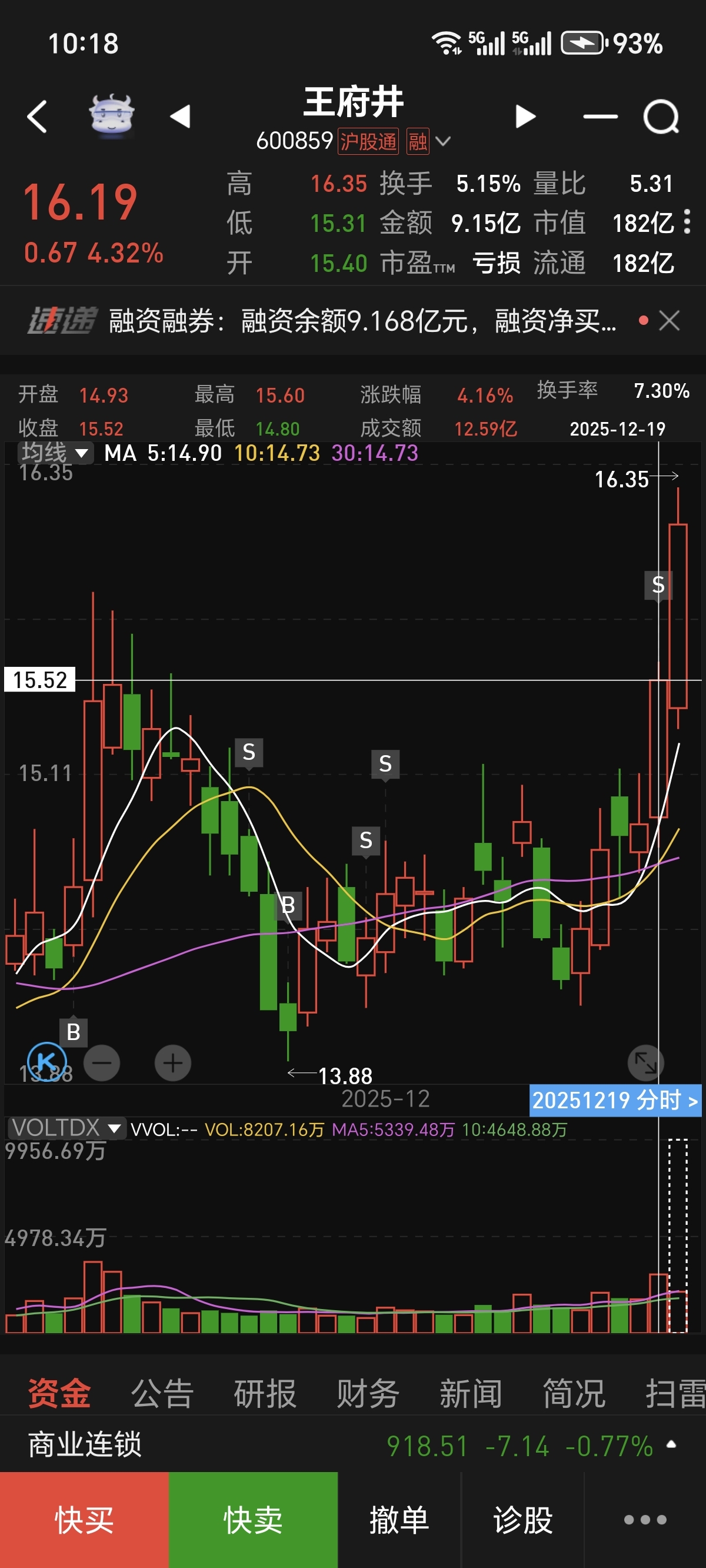Screen dimensions: 706x1568
Task: Select the 公告 tab
Action: [162, 1393]
